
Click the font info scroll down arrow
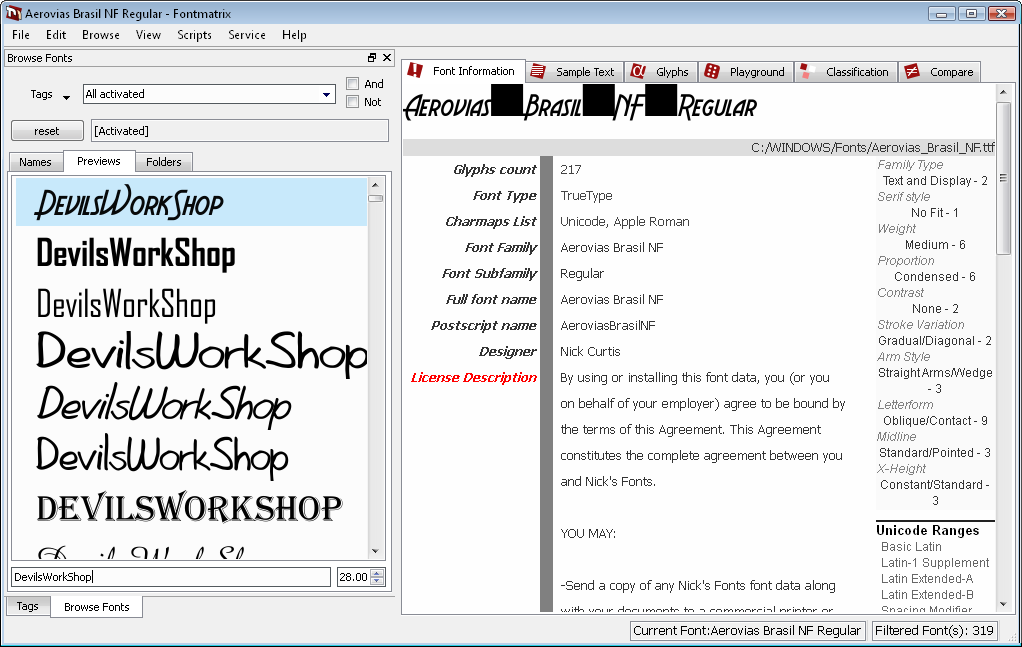click(x=1003, y=605)
